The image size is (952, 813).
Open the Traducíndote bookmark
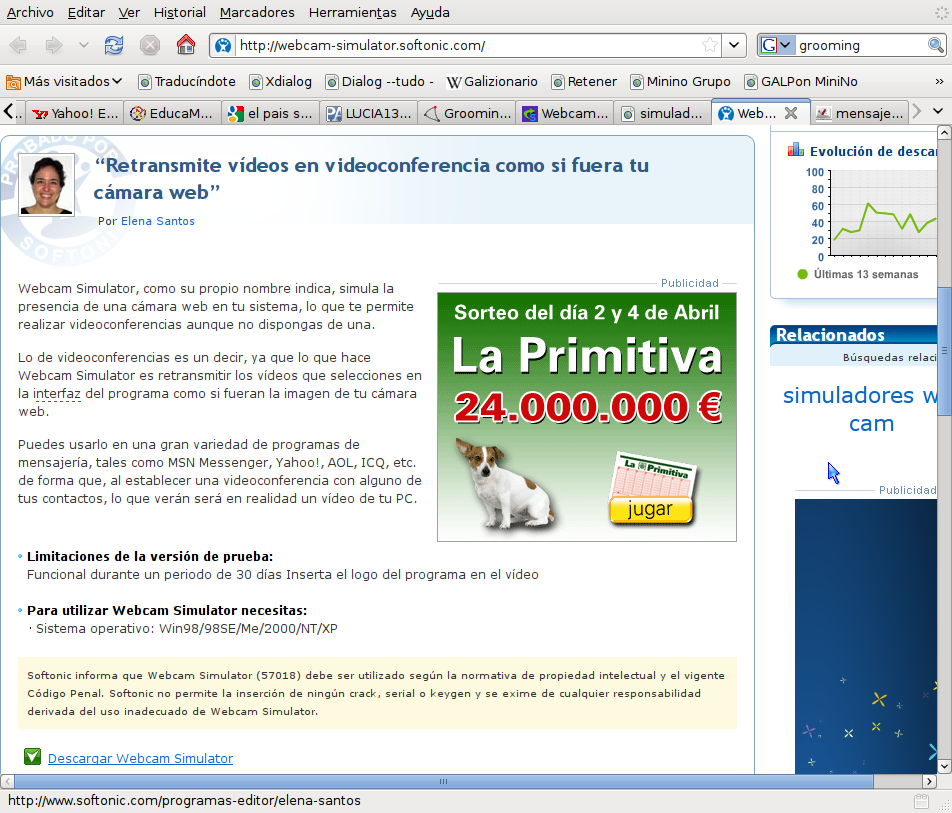pos(187,81)
